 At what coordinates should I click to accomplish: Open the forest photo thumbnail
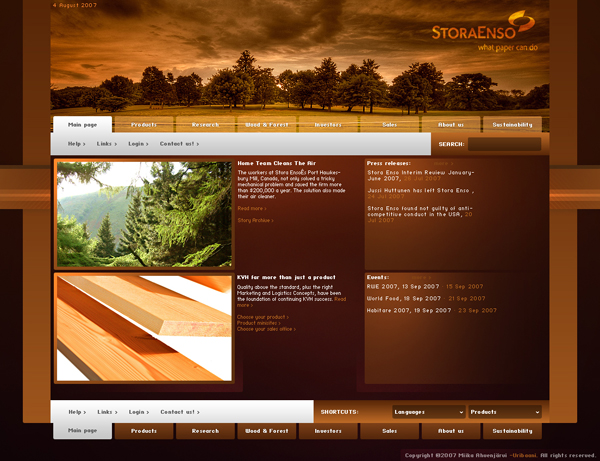[x=144, y=214]
